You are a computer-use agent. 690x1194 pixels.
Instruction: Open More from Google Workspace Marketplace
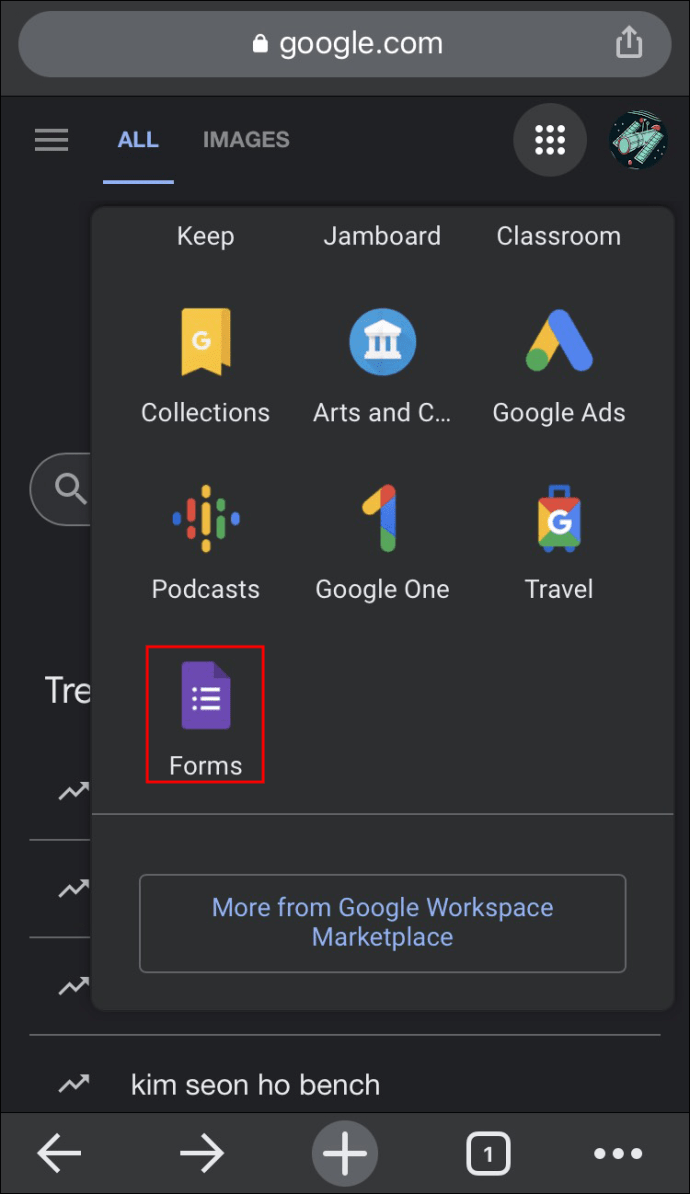382,922
